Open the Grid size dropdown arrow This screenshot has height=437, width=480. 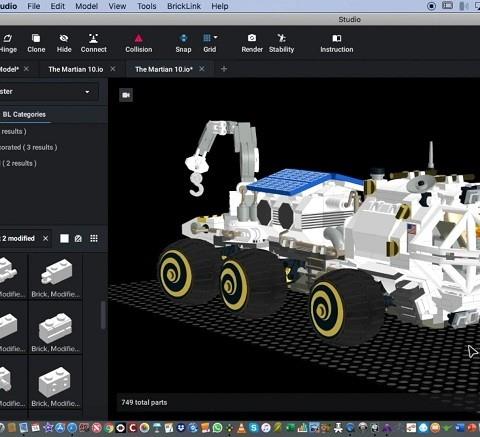(216, 37)
